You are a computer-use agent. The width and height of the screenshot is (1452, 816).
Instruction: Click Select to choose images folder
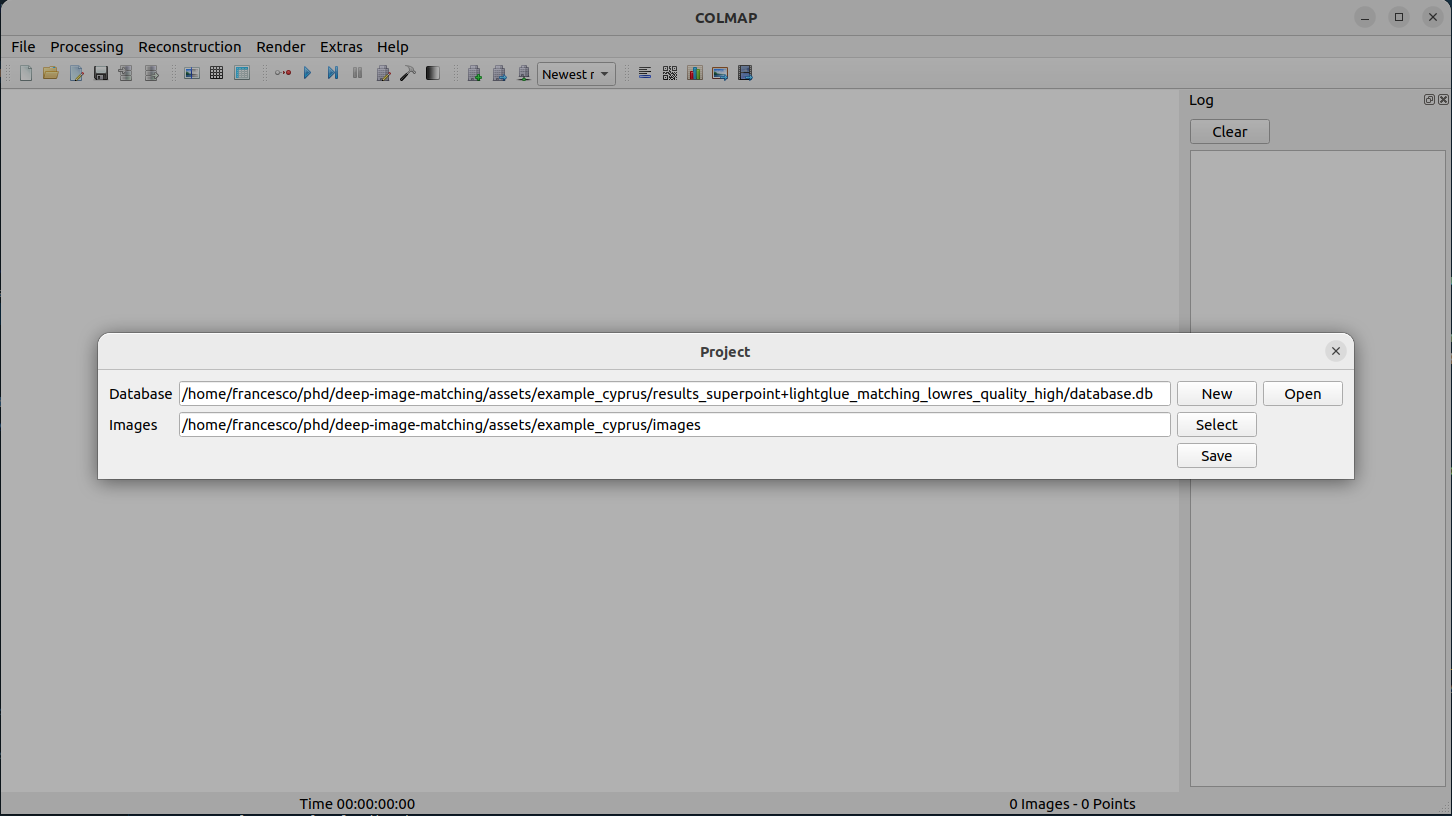click(1217, 425)
